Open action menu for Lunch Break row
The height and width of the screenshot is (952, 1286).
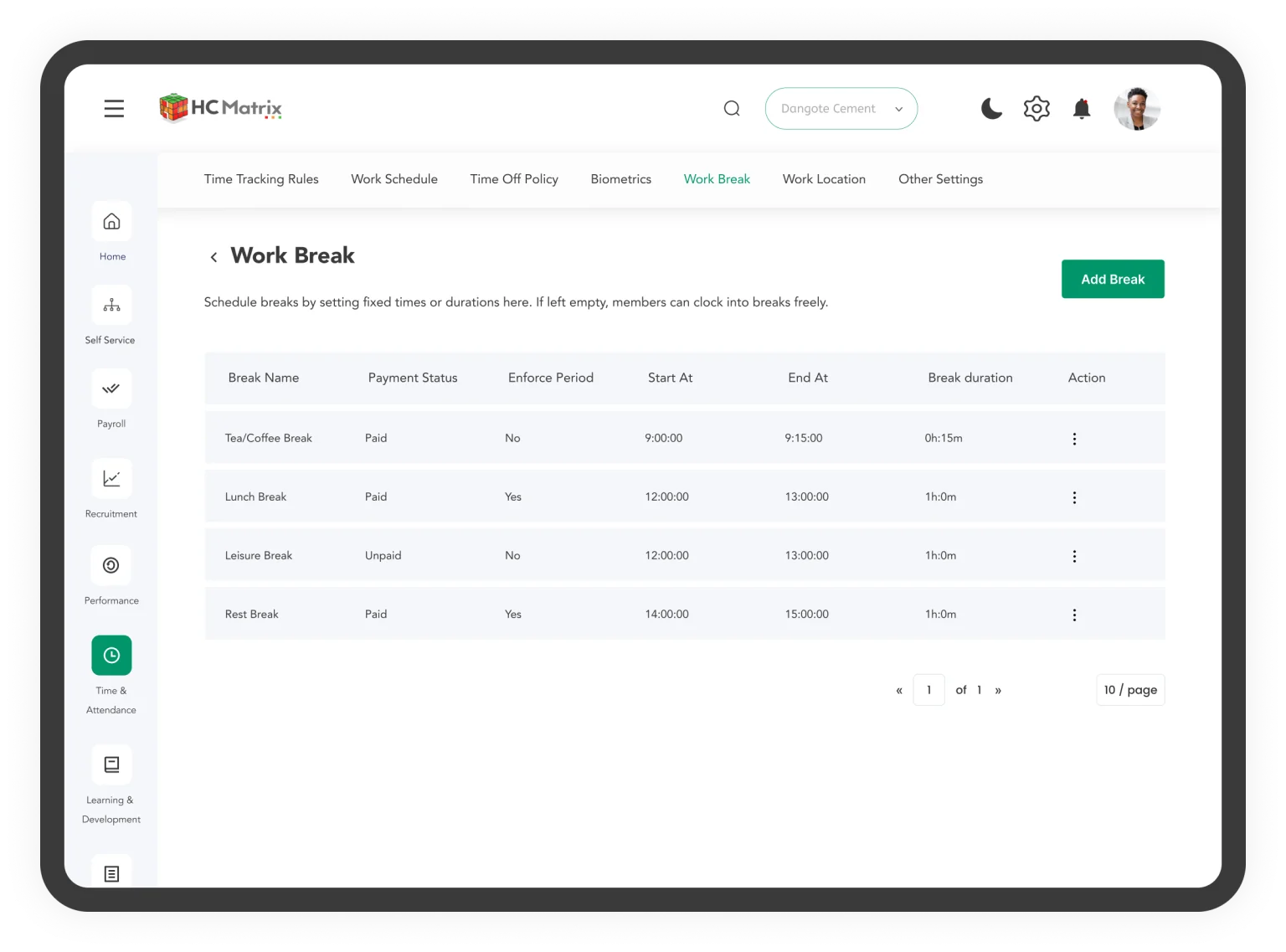point(1074,497)
